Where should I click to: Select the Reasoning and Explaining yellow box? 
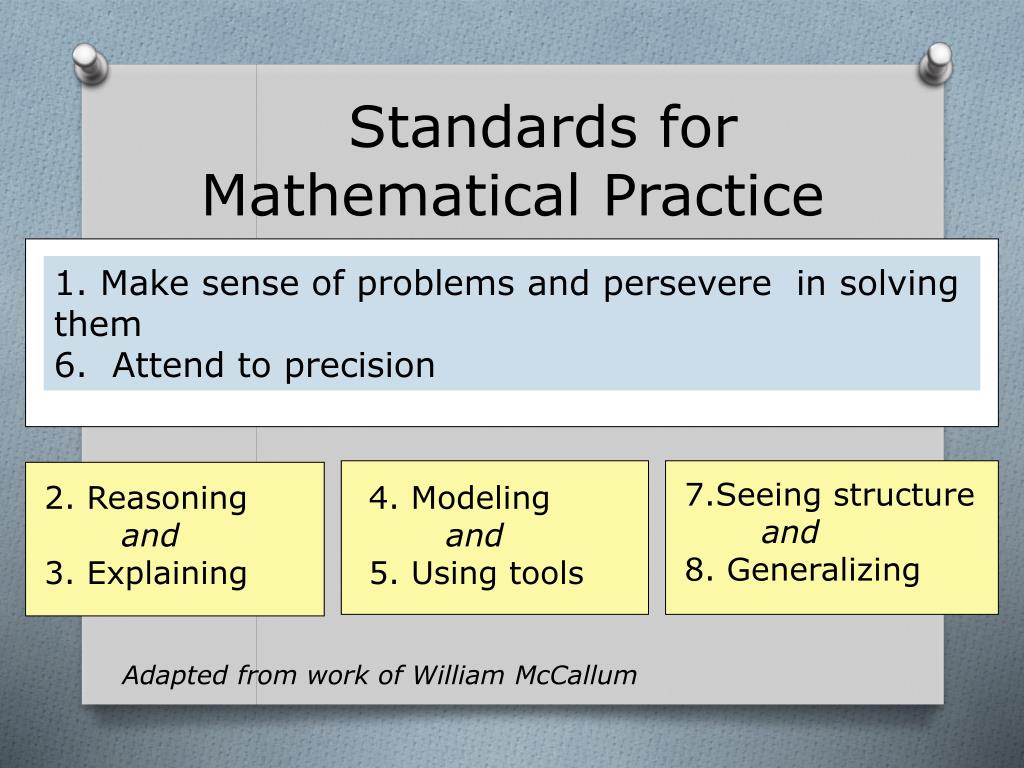[x=174, y=539]
